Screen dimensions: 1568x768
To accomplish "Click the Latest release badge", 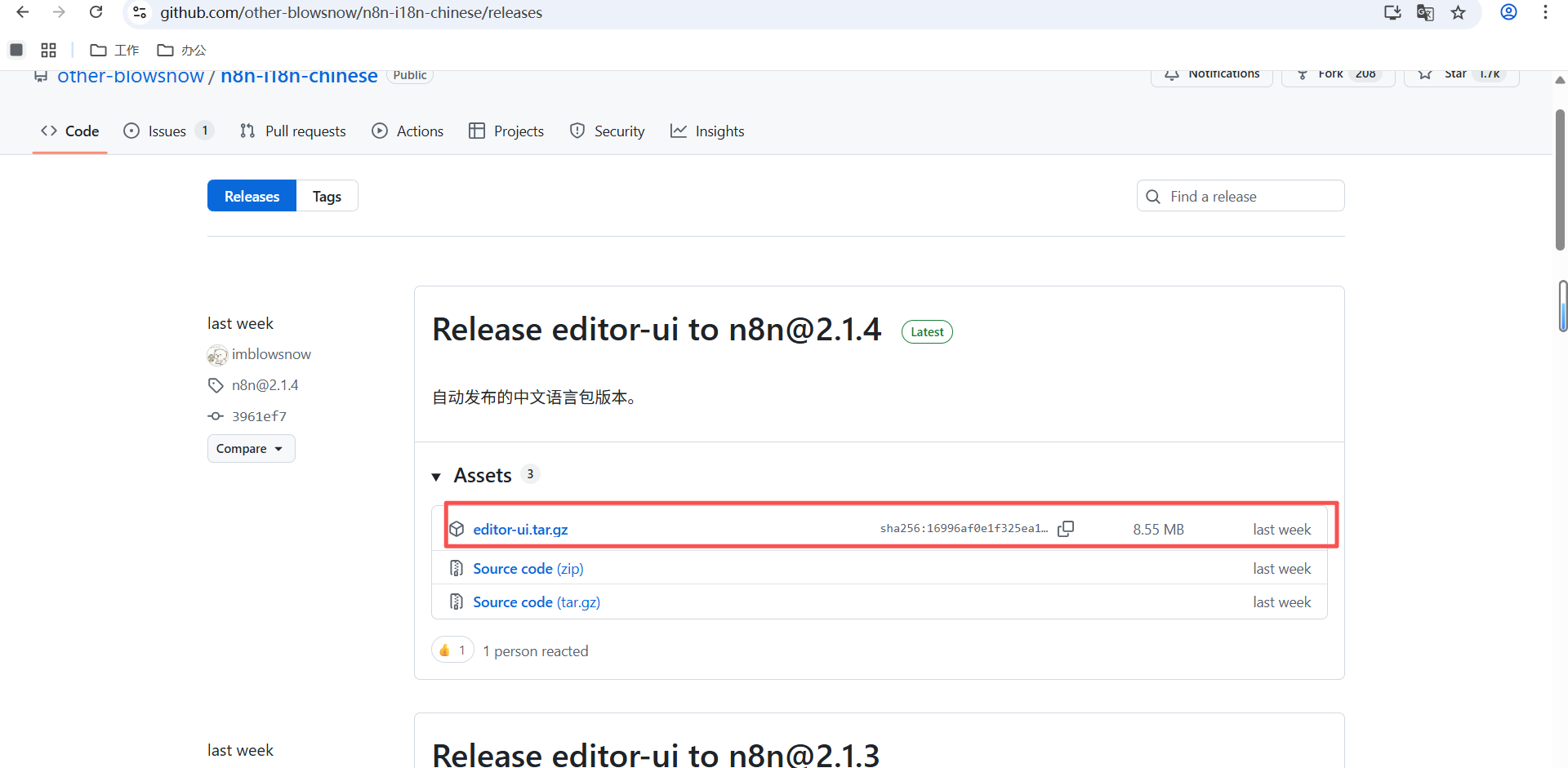I will click(927, 332).
